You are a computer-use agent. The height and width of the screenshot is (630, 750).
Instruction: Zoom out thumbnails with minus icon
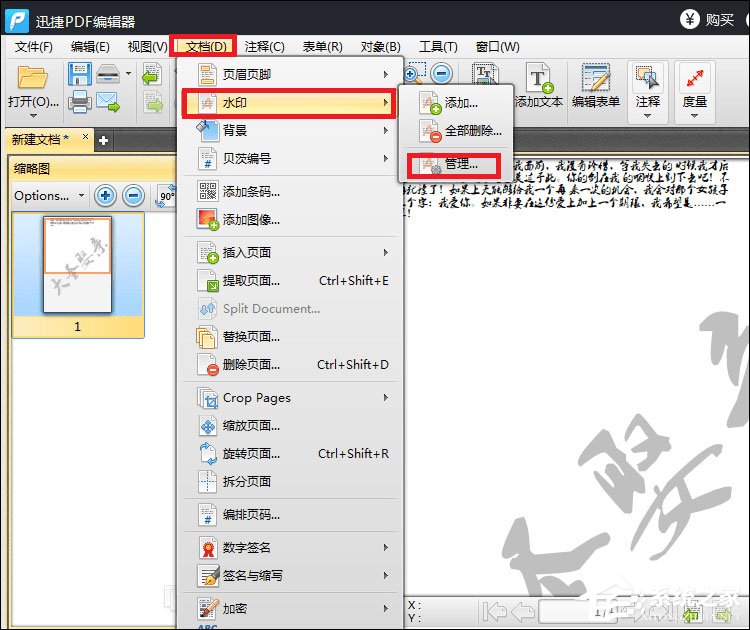[x=133, y=195]
